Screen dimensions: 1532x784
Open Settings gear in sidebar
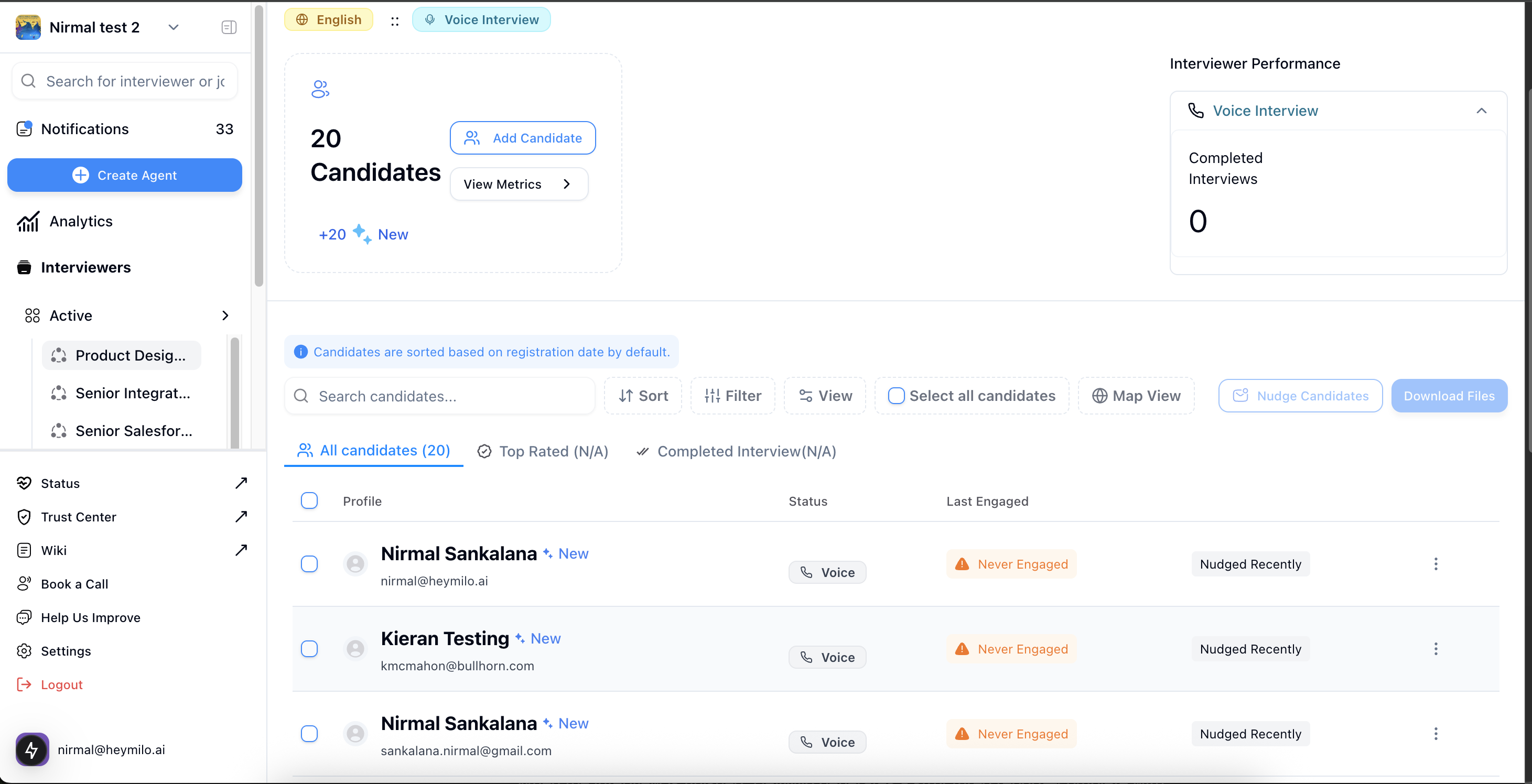pos(24,651)
